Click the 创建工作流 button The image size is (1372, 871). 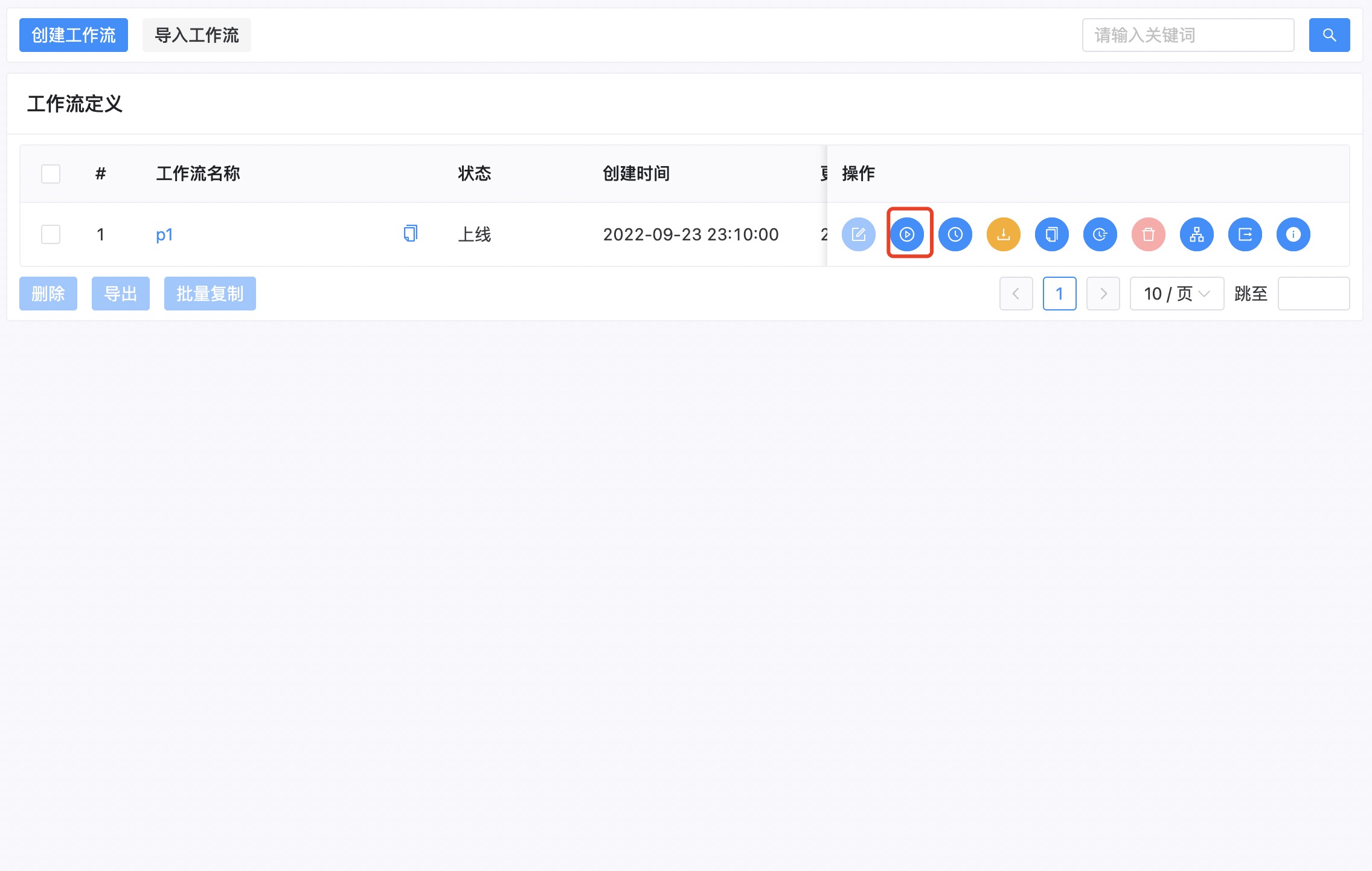point(74,35)
